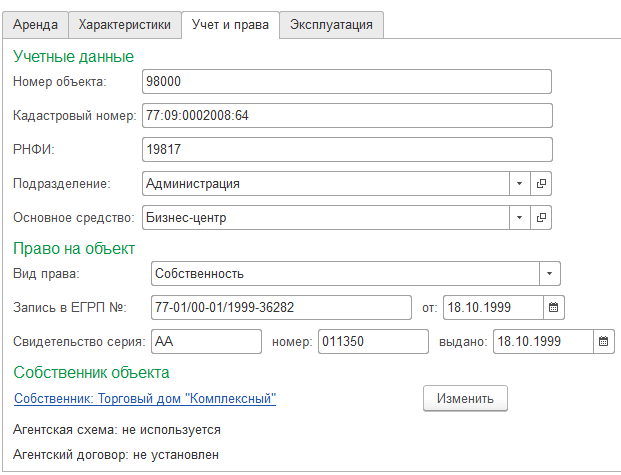621x475 pixels.
Task: Open calendar for ЕГРП record date
Action: (x=553, y=307)
